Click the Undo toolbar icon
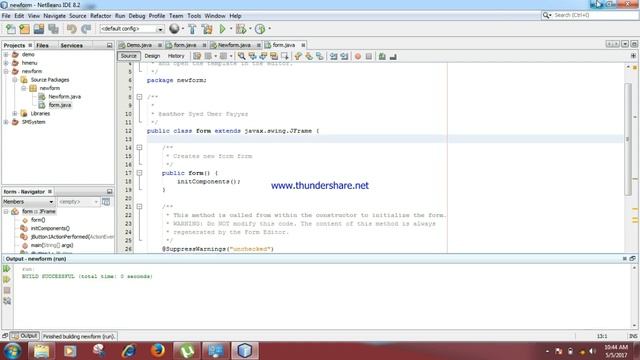This screenshot has width=640, height=360. 72,29
